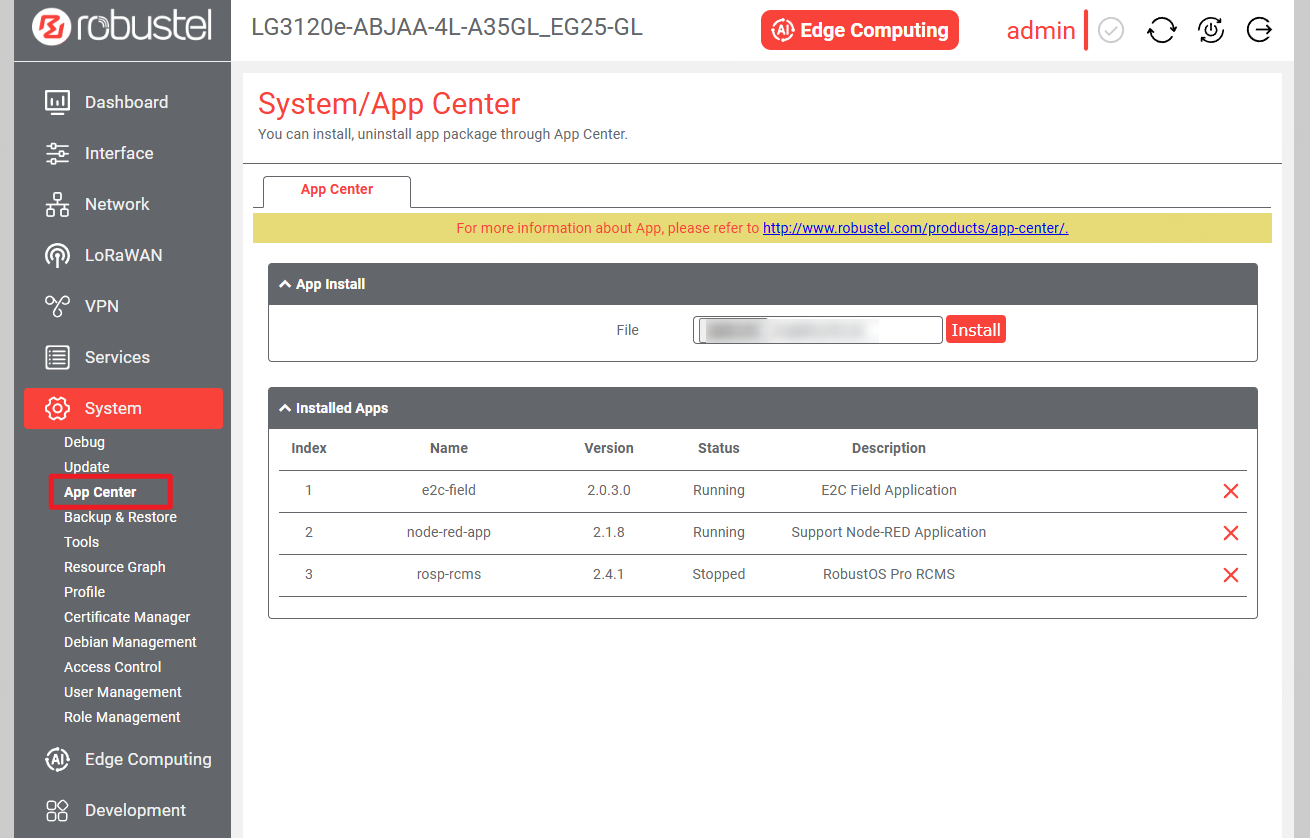Viewport: 1310px width, 838px height.
Task: Select the System menu item
Action: (123, 408)
